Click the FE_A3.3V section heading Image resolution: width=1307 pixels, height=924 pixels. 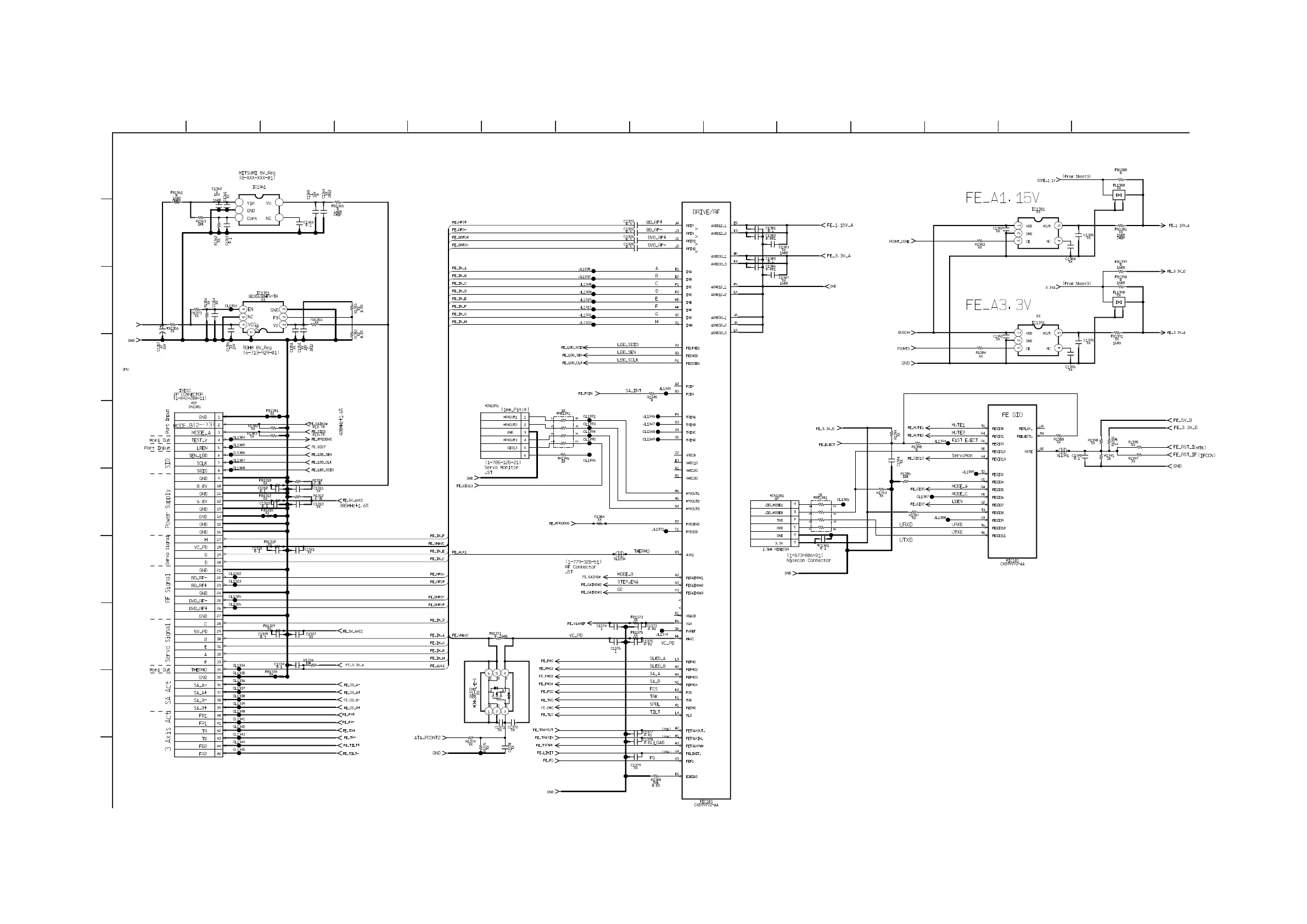tap(998, 305)
